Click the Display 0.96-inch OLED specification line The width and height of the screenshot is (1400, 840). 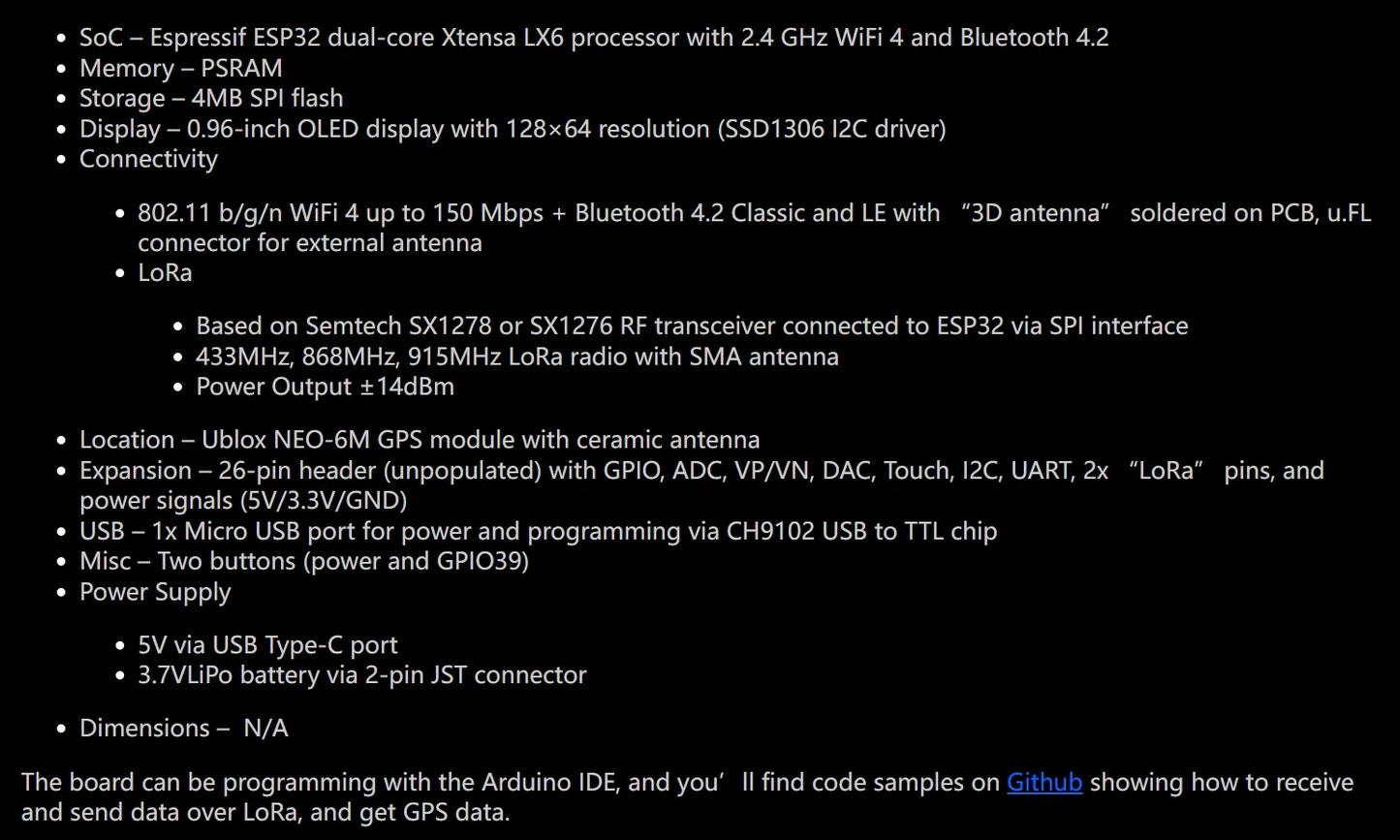[513, 129]
